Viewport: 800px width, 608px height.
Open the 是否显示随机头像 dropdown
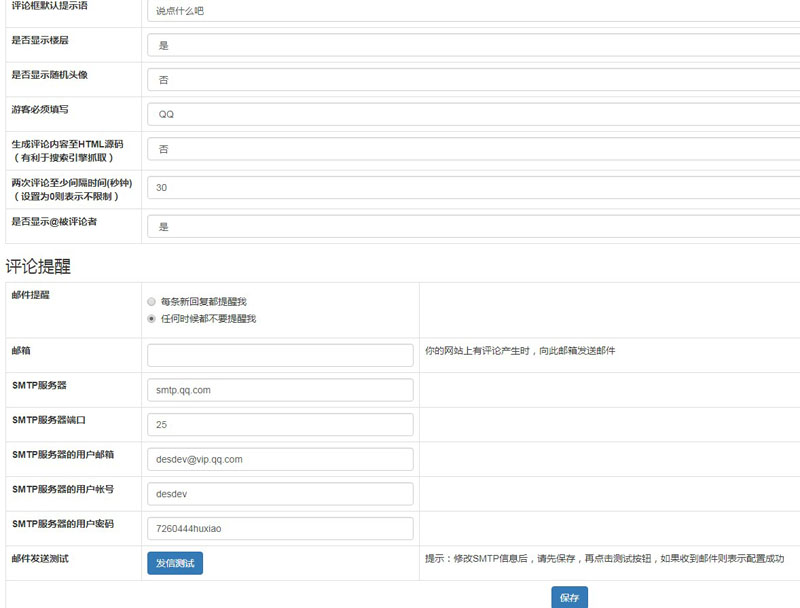coord(473,80)
